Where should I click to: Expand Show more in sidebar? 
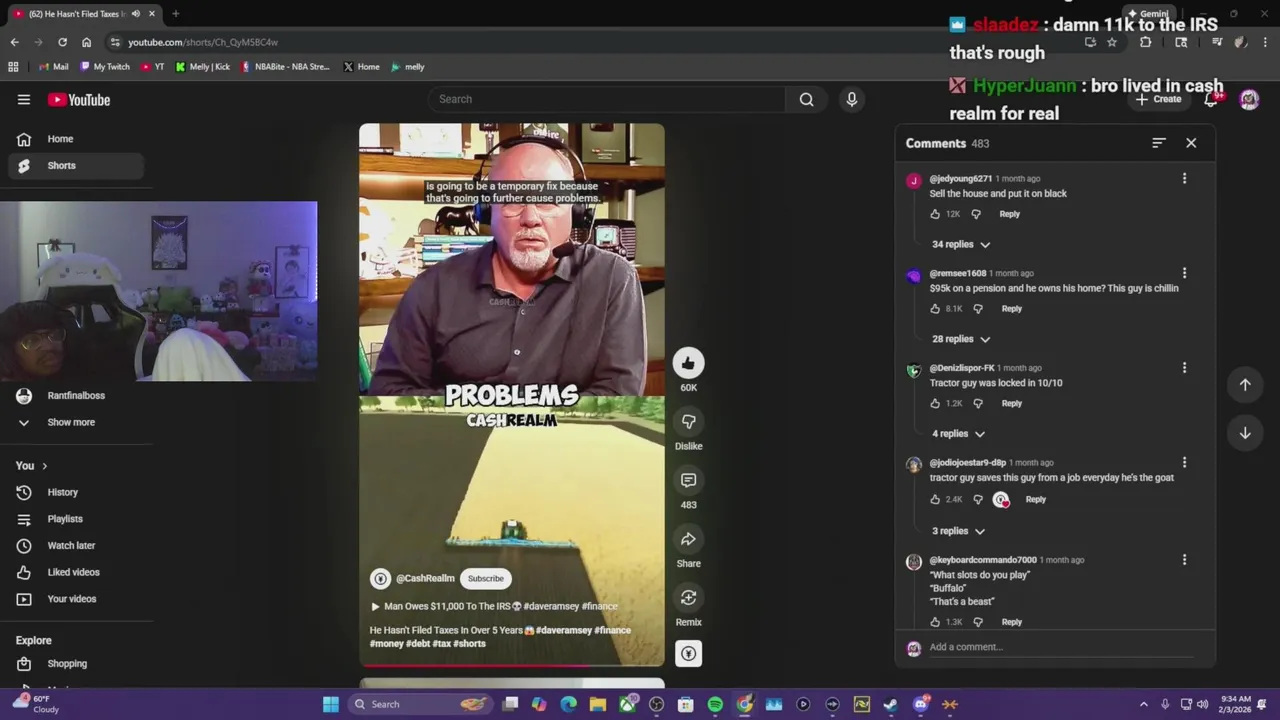point(72,422)
